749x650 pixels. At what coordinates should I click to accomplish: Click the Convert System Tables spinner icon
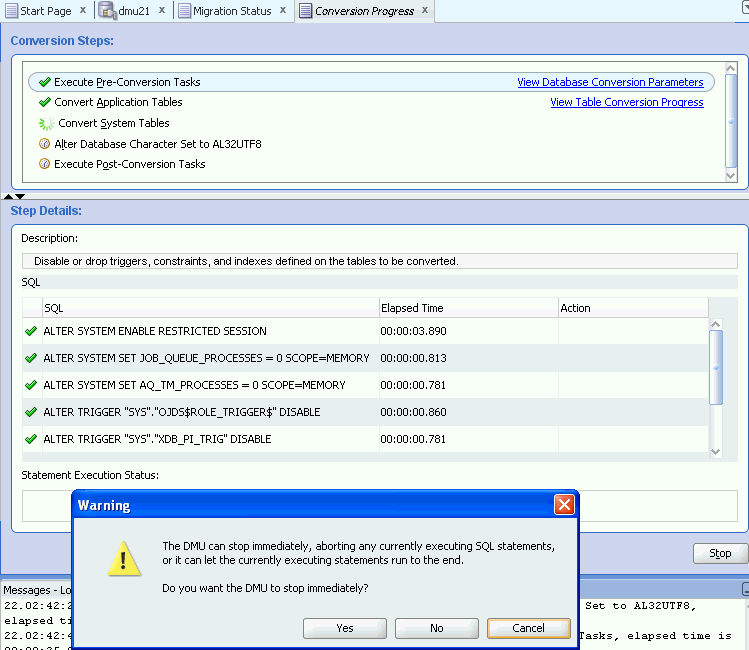(46, 124)
